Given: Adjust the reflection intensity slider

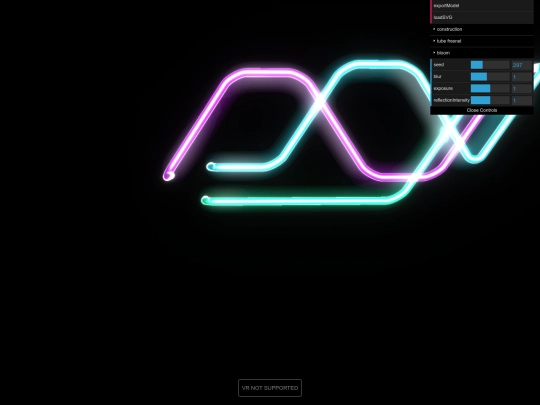Looking at the screenshot, I should tap(490, 100).
